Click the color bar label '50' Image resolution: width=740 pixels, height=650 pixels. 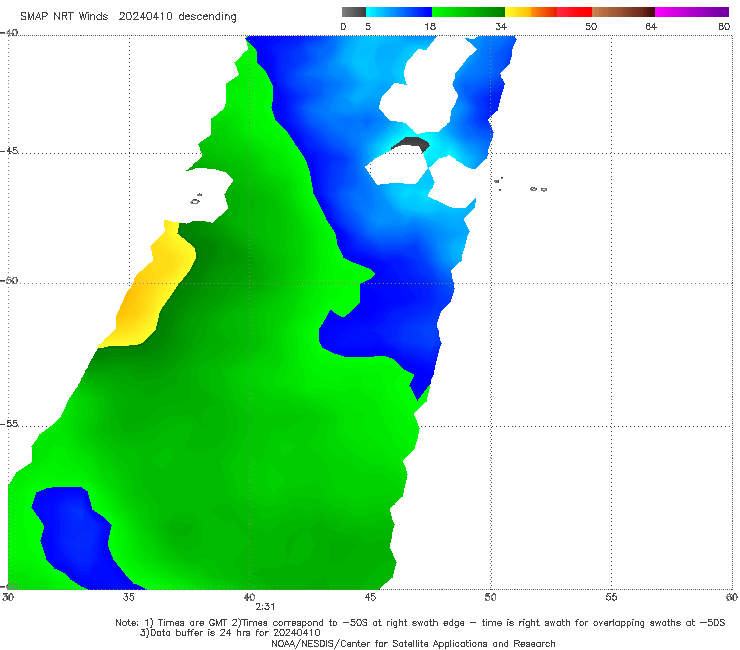pos(591,27)
